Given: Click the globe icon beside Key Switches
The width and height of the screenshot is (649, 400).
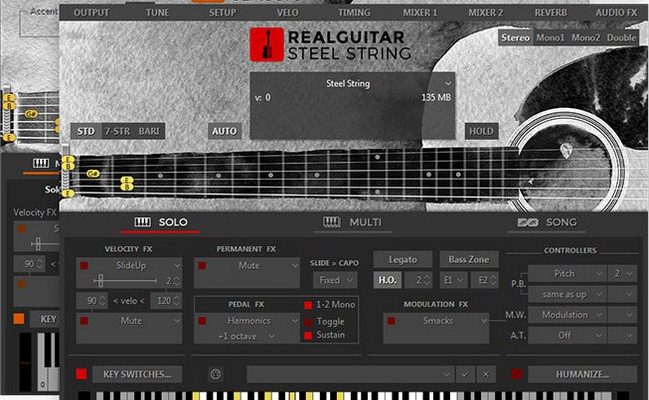Looking at the screenshot, I should tap(215, 374).
